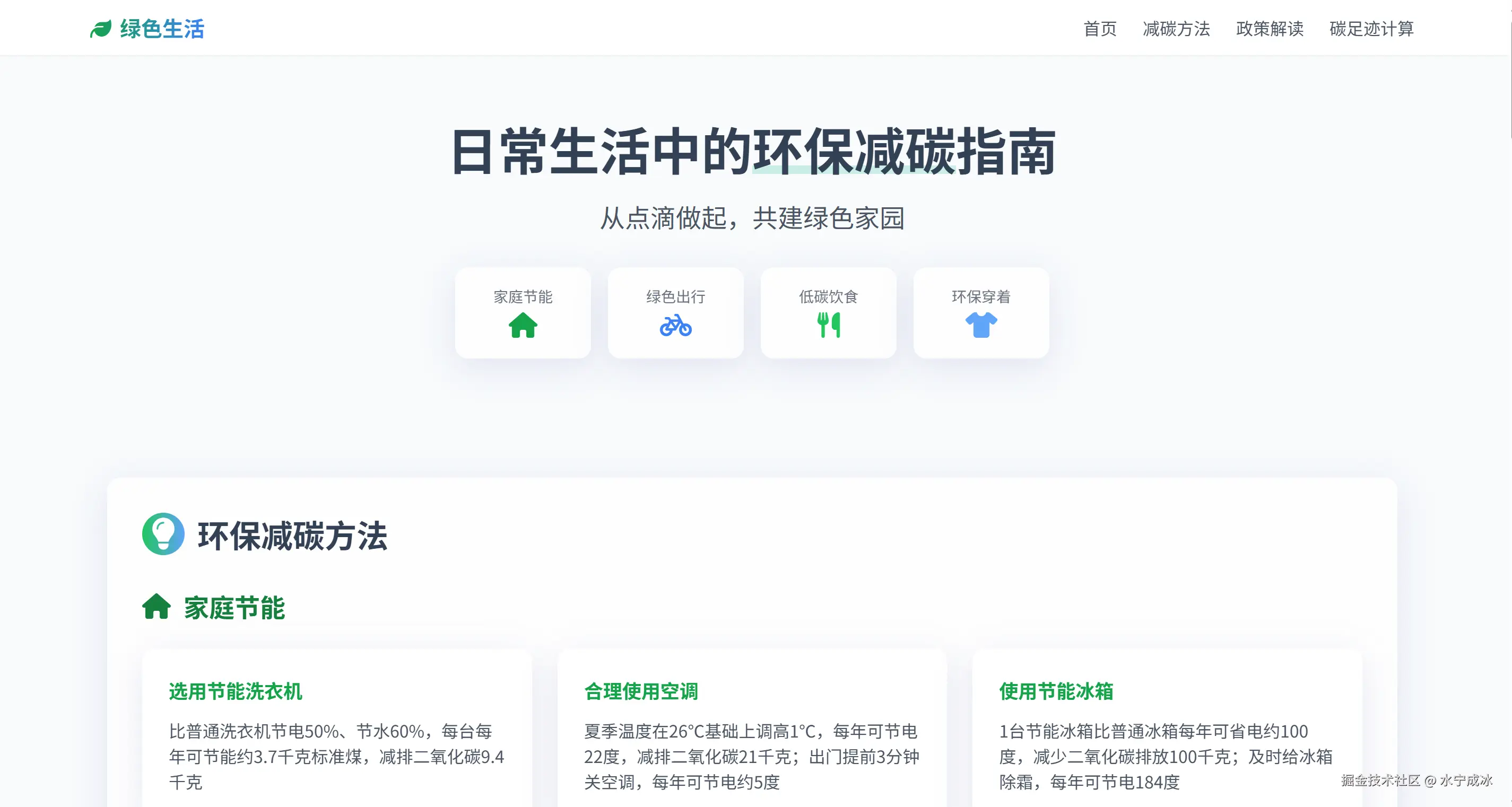Navigate to 碳足迹计算 page
Image resolution: width=1512 pixels, height=807 pixels.
click(x=1371, y=29)
